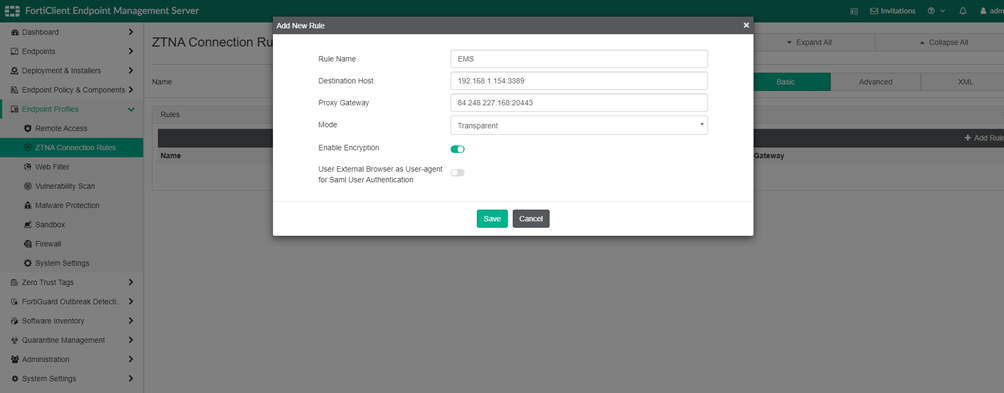Screen dimensions: 1004x393
Task: Click the Administration users icon
Action: 15,359
